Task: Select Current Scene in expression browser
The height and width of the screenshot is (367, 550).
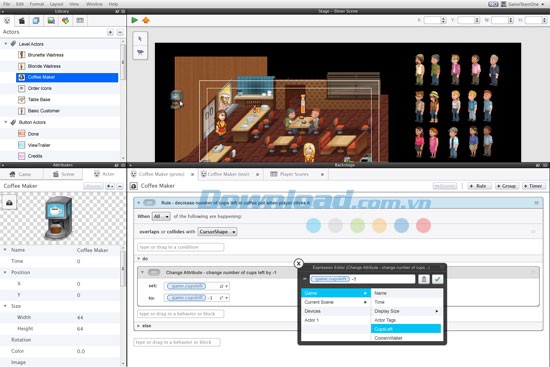Action: (335, 302)
